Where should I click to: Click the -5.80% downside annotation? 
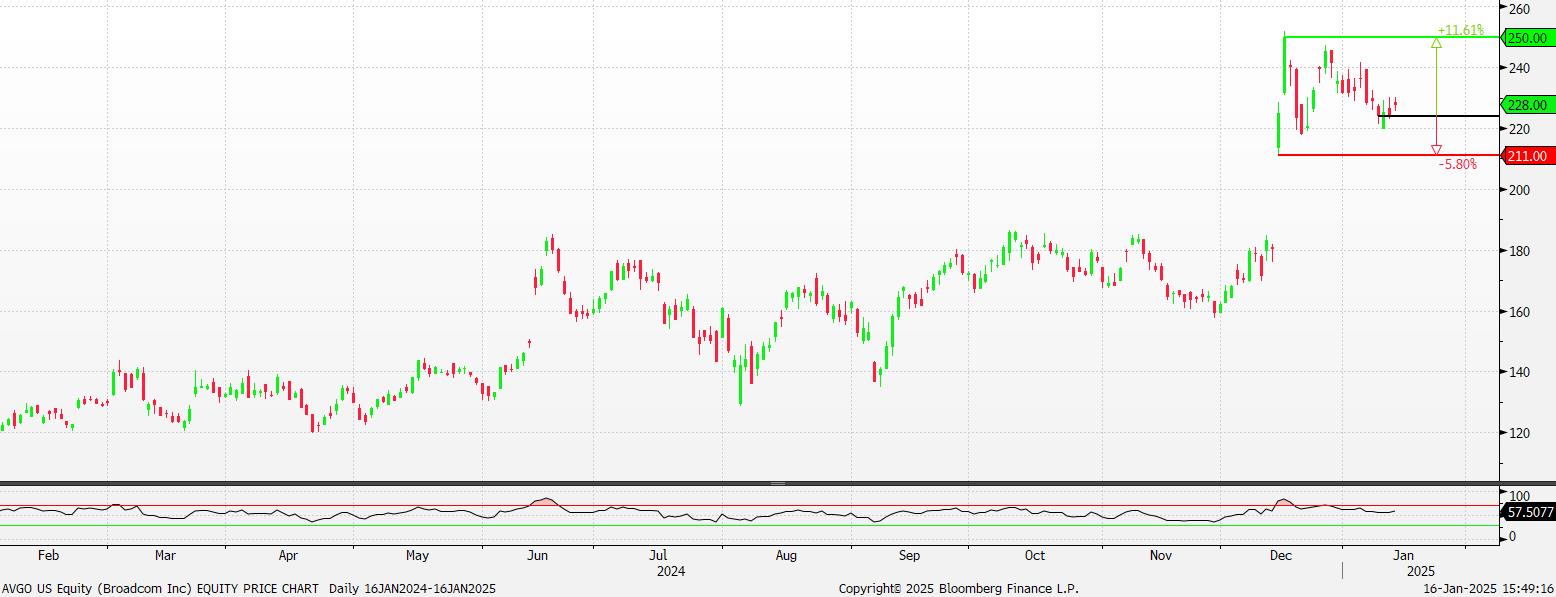[1457, 164]
